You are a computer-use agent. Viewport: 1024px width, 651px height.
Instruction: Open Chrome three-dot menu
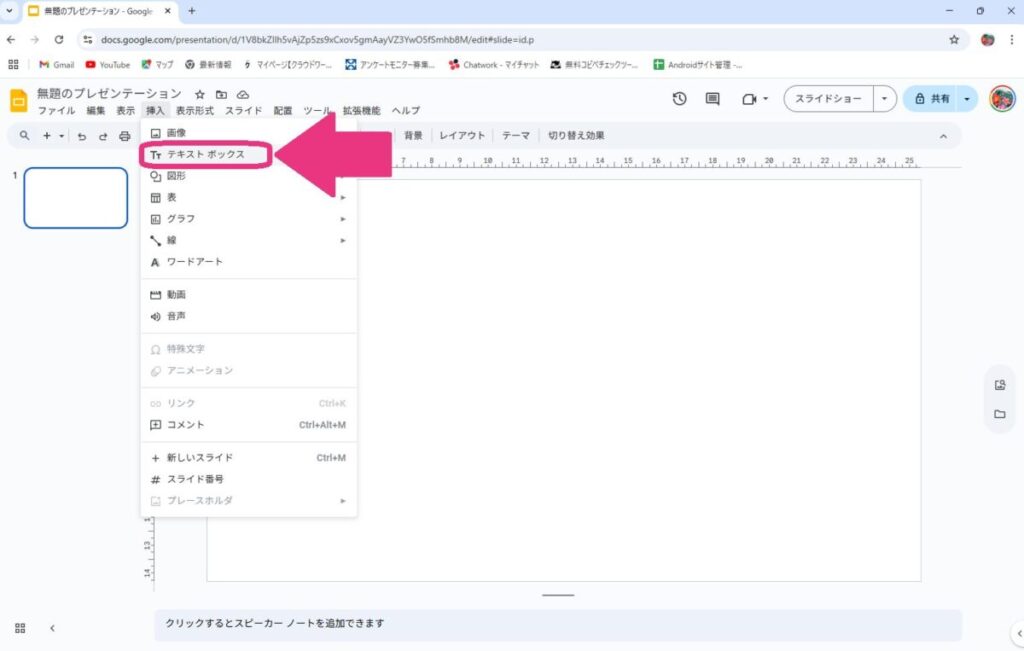tap(1012, 40)
